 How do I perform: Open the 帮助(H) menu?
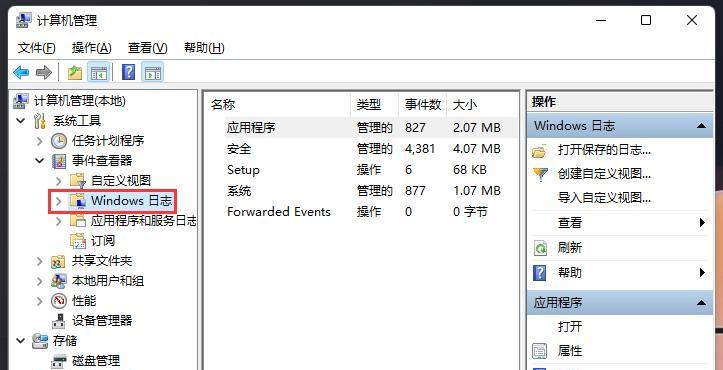click(x=204, y=48)
